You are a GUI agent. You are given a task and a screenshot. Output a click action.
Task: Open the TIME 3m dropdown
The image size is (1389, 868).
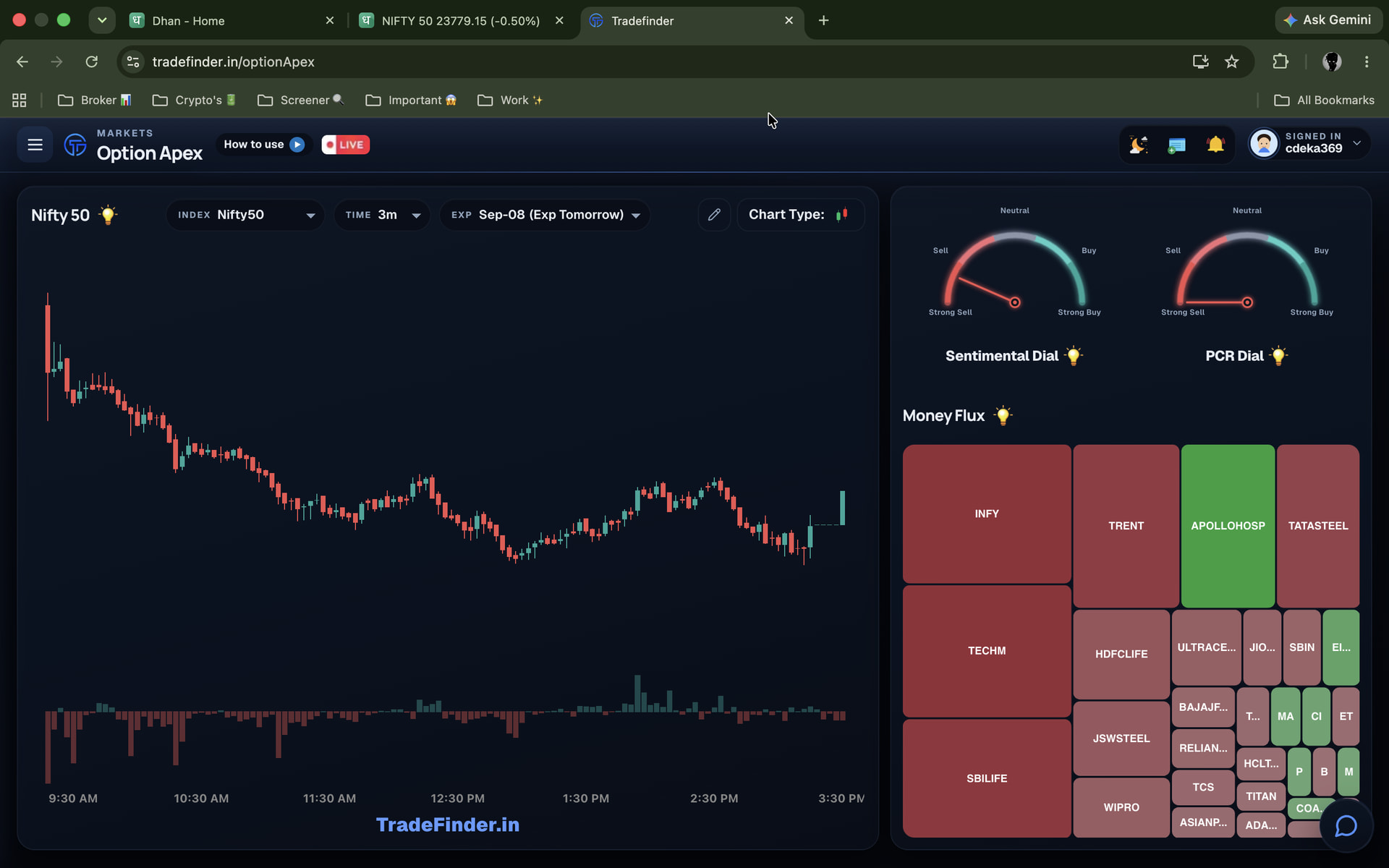382,215
